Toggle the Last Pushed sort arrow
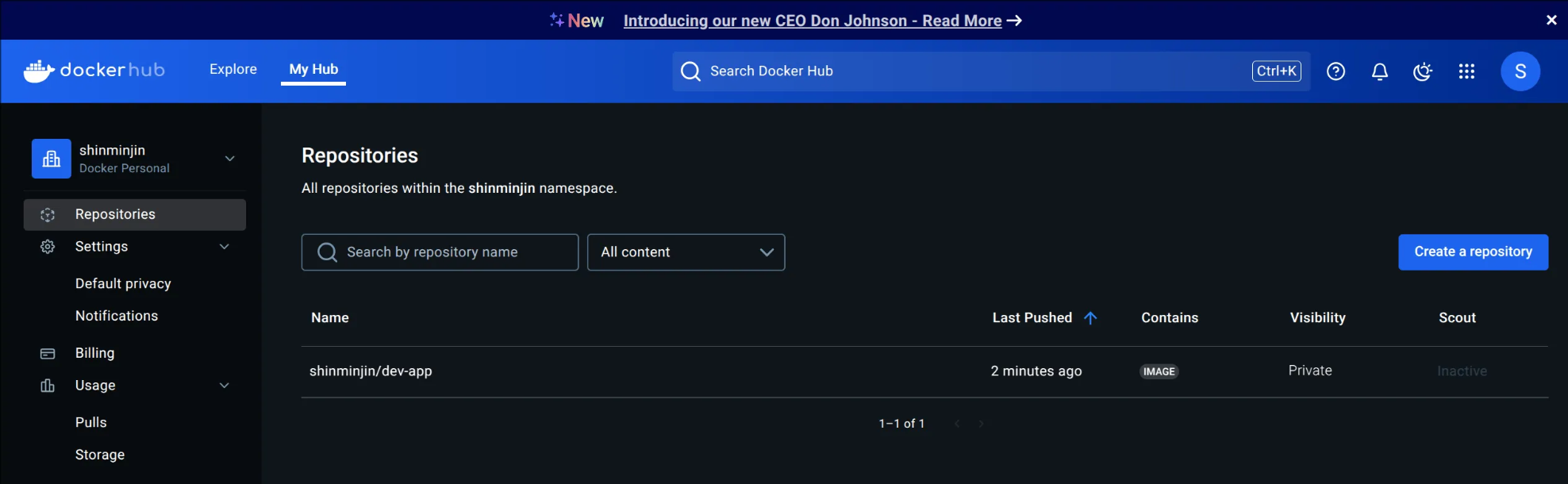 [1090, 317]
